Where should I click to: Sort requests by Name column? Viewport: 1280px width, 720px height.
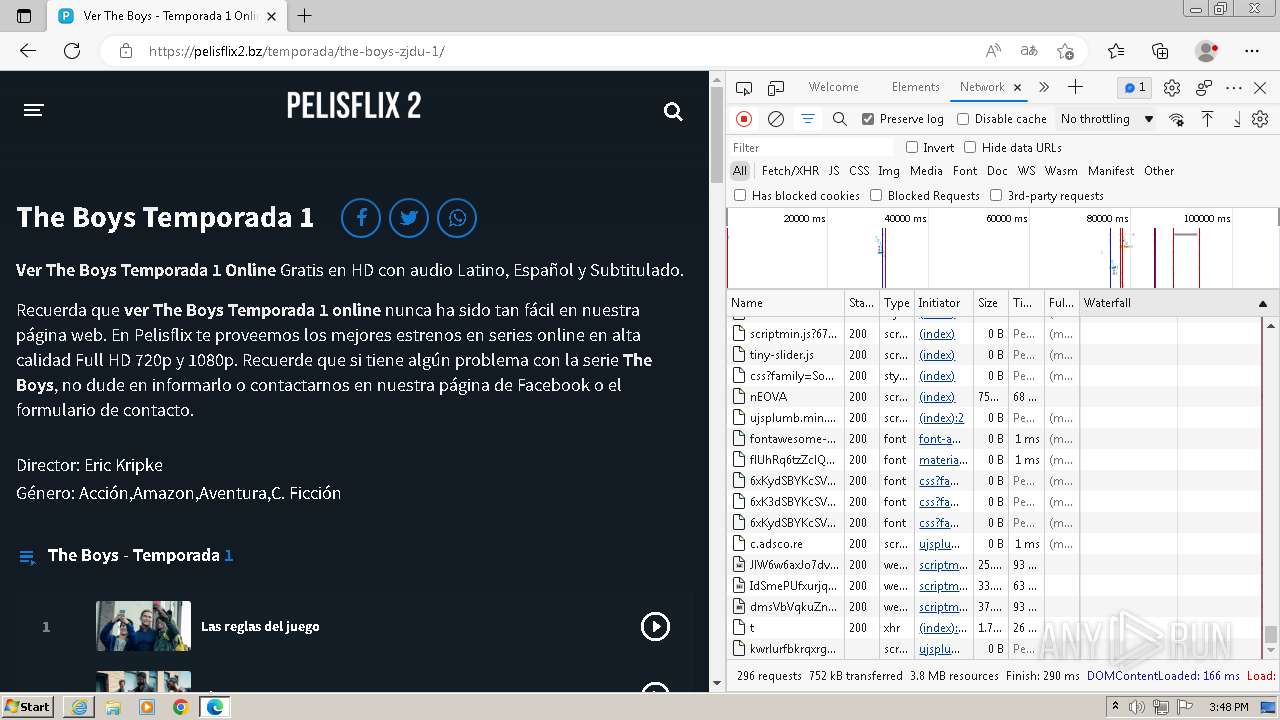(x=786, y=303)
